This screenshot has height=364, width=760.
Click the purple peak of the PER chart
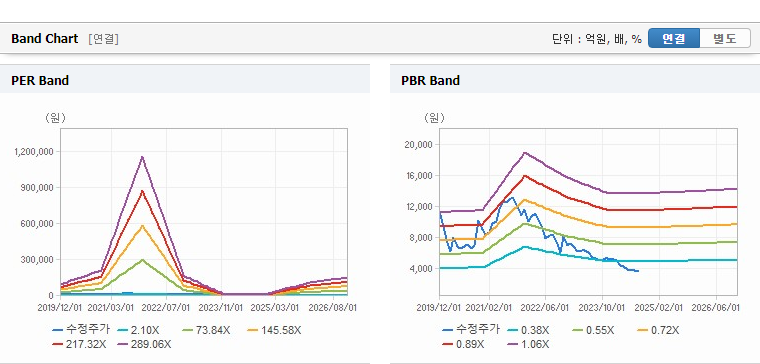142,157
